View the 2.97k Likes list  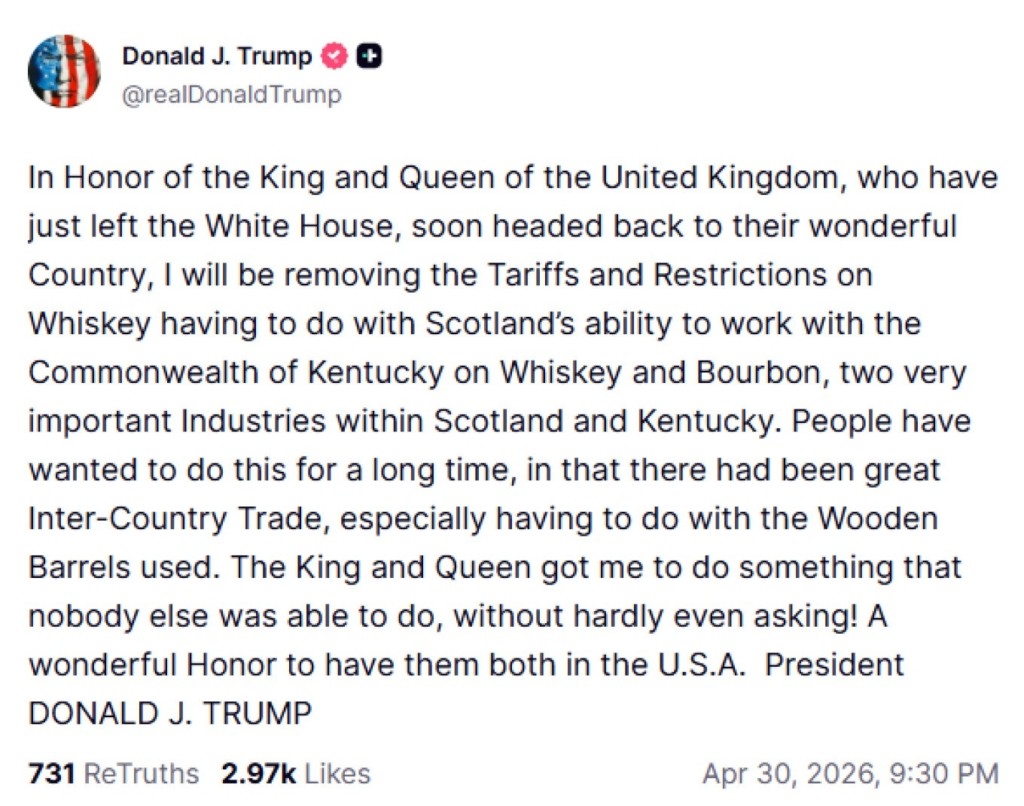[x=294, y=773]
